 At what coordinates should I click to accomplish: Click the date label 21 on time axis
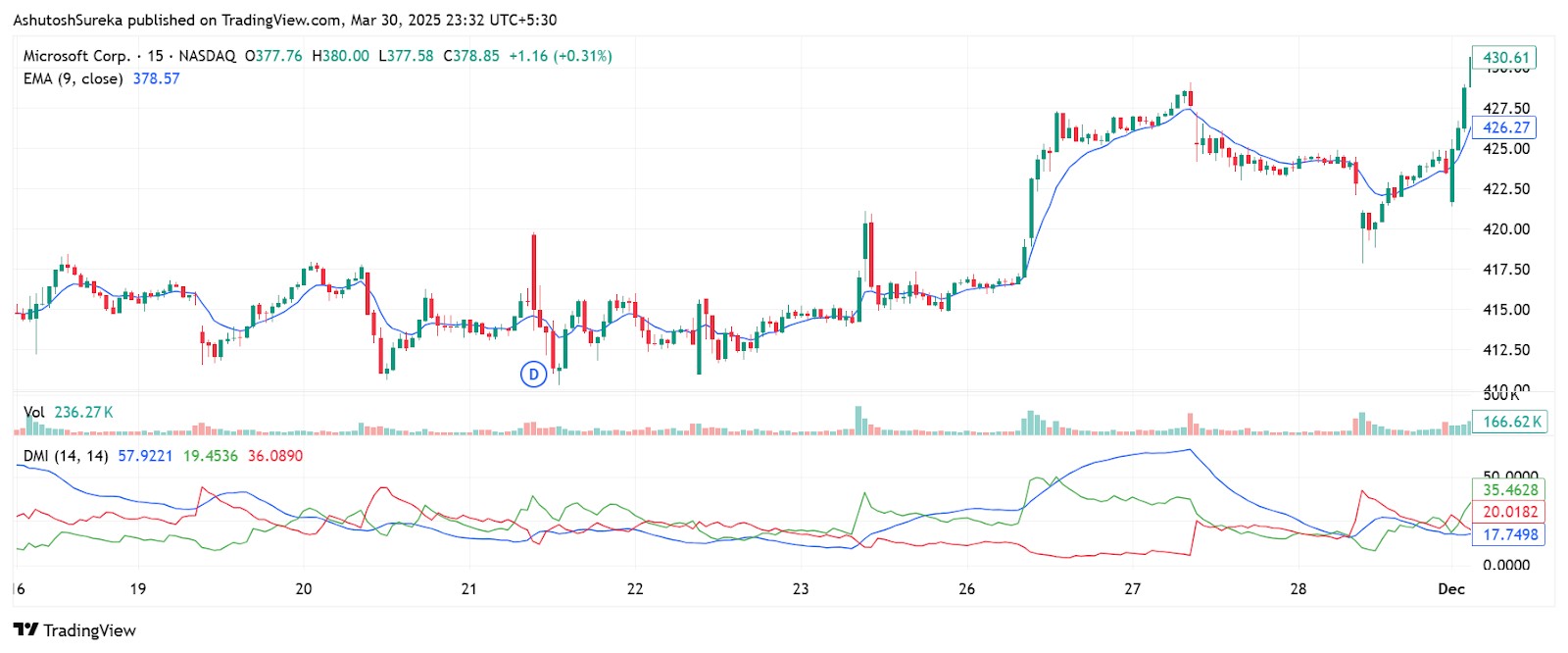tap(469, 588)
